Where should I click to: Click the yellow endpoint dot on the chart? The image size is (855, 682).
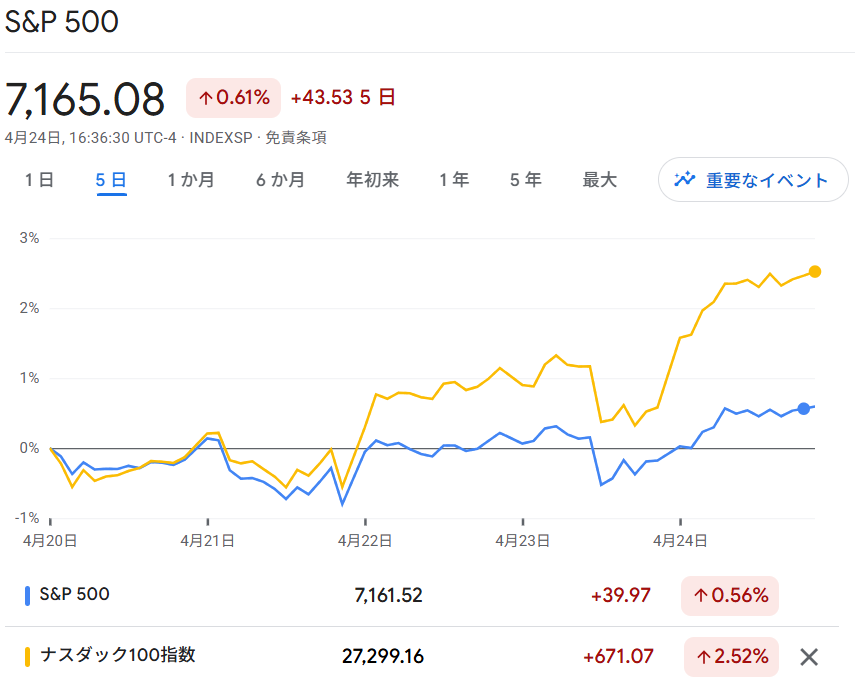pos(815,270)
